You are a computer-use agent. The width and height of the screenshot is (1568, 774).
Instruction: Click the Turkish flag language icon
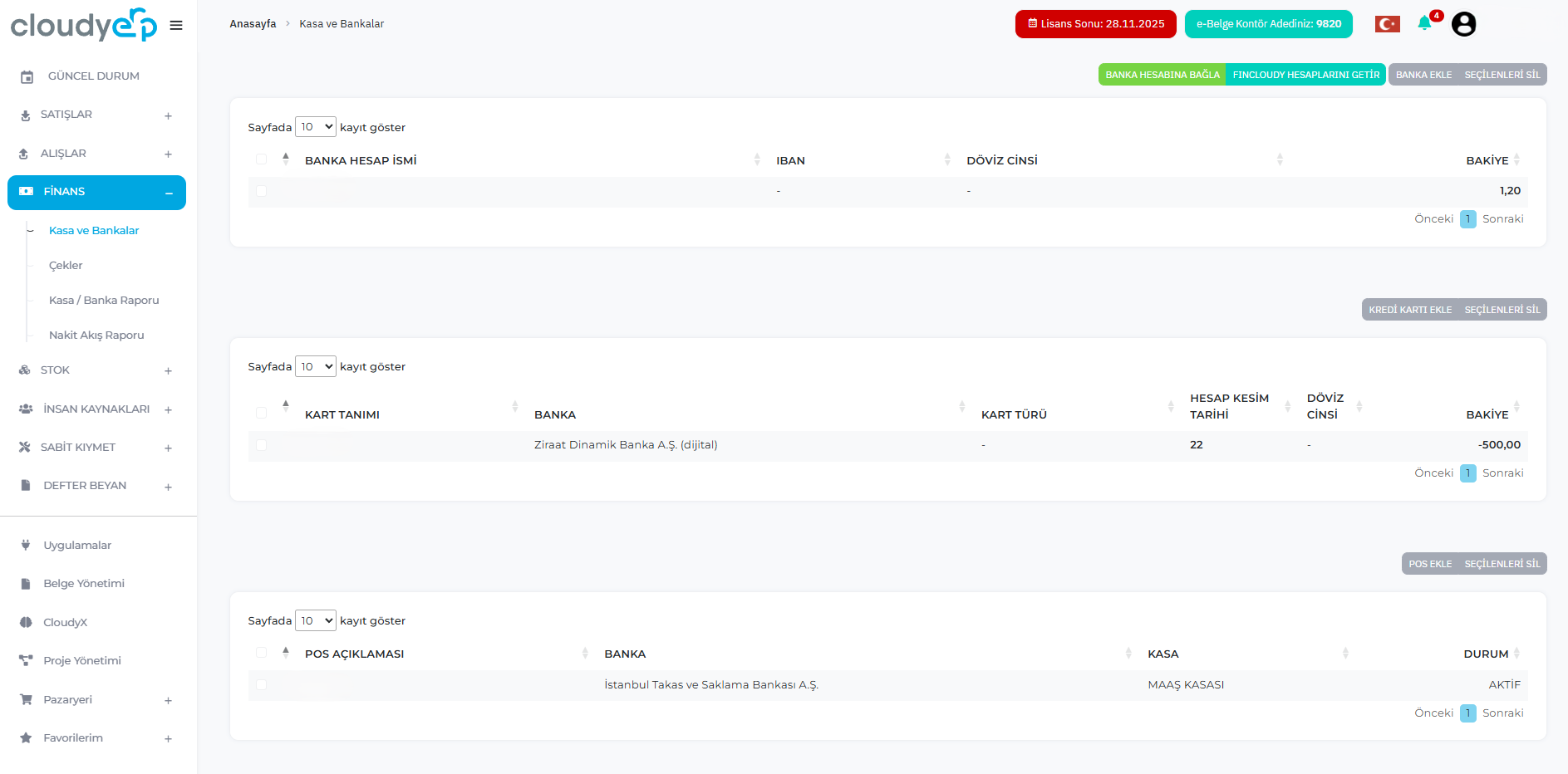[1387, 24]
